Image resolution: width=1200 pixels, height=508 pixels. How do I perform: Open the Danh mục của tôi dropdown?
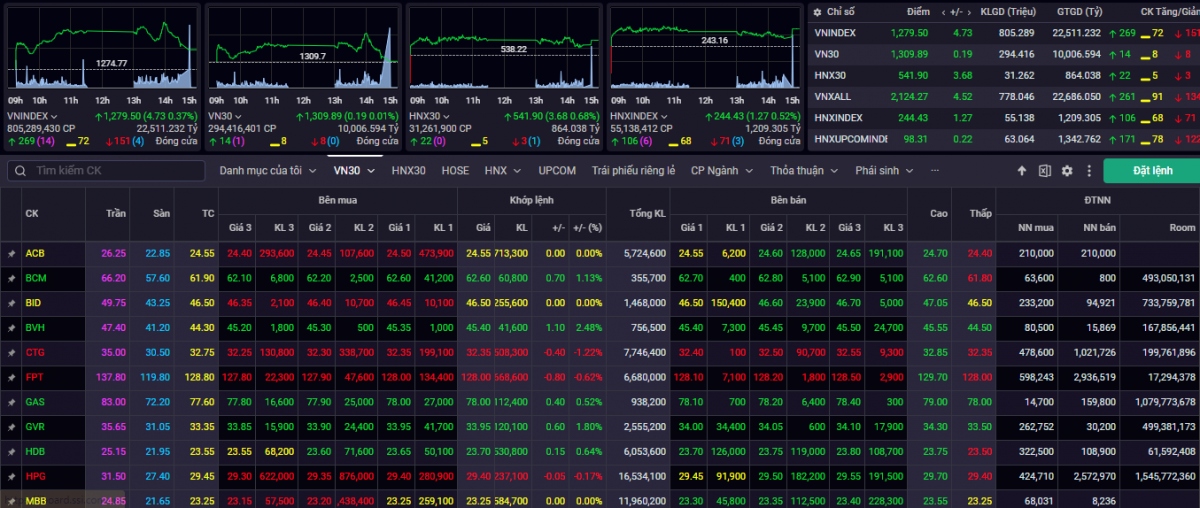(267, 171)
